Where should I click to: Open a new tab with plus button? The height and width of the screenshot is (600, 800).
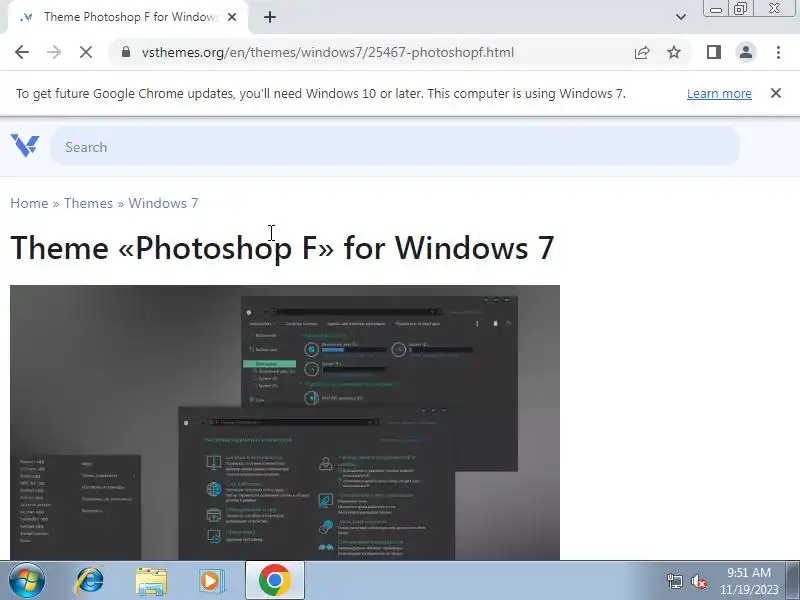[x=270, y=17]
